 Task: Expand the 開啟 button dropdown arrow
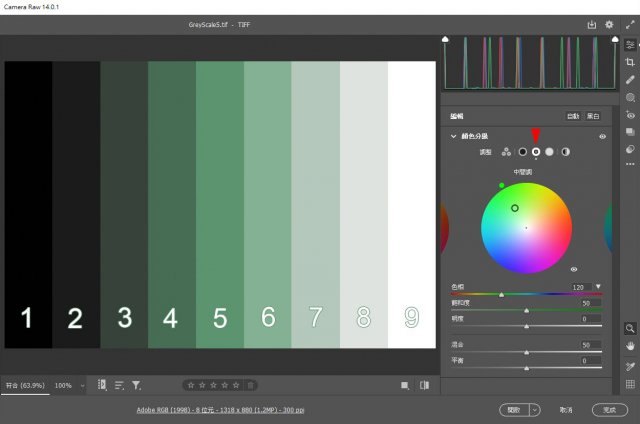[x=535, y=410]
